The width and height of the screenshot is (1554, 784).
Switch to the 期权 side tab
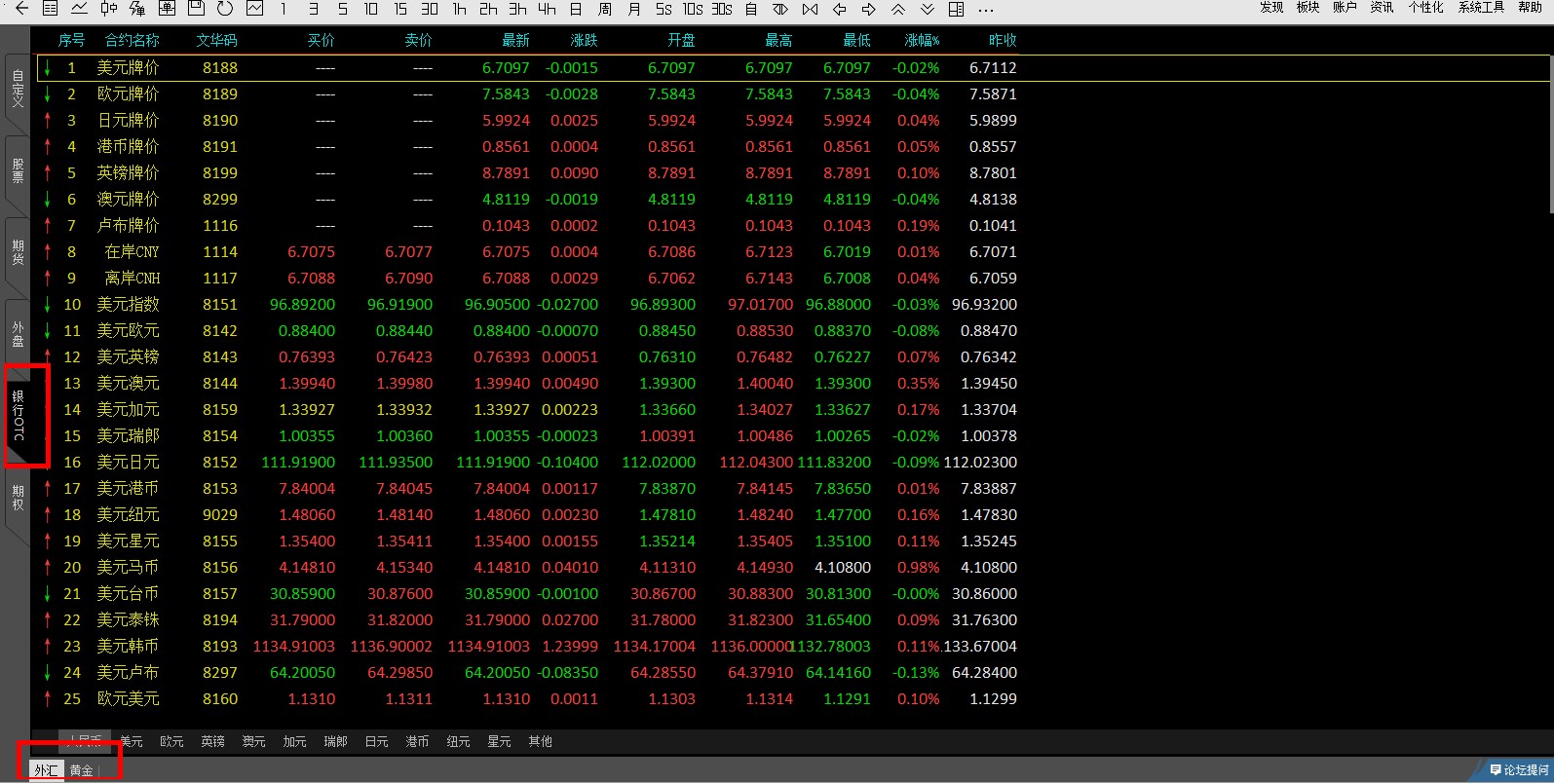tap(18, 497)
